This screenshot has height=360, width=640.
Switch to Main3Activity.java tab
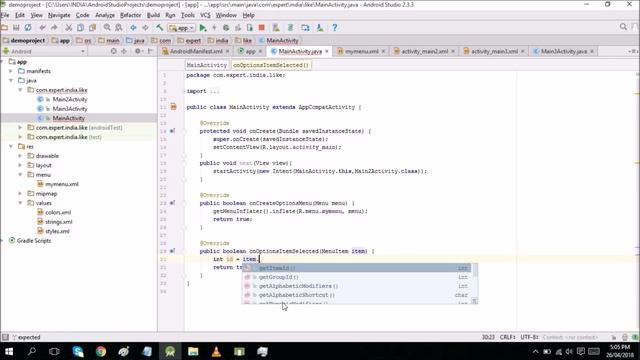click(564, 51)
